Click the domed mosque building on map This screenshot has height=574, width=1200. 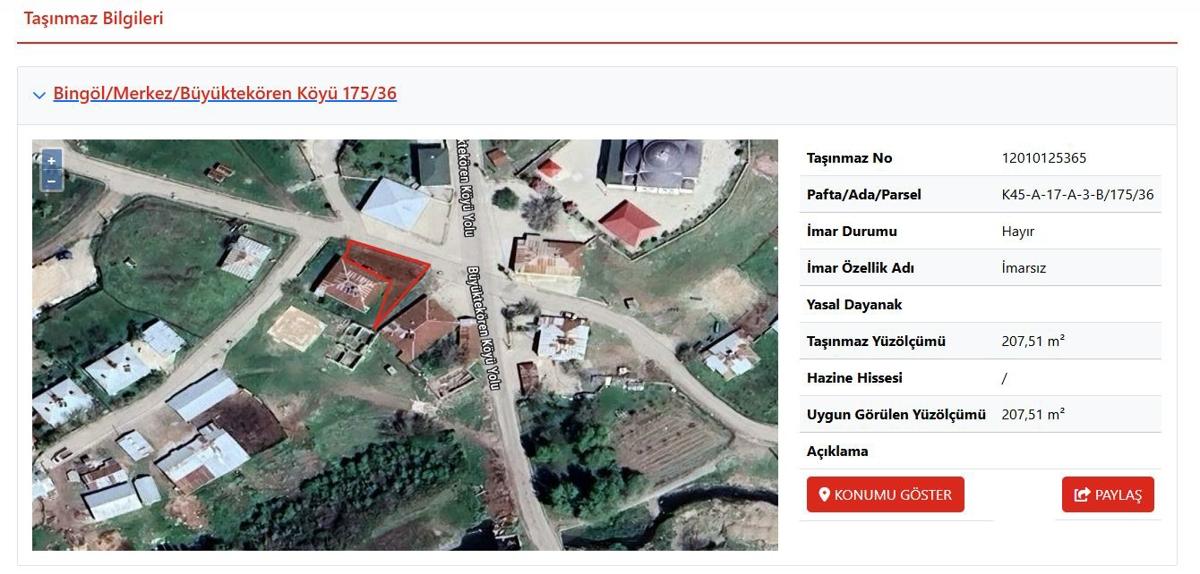point(649,162)
